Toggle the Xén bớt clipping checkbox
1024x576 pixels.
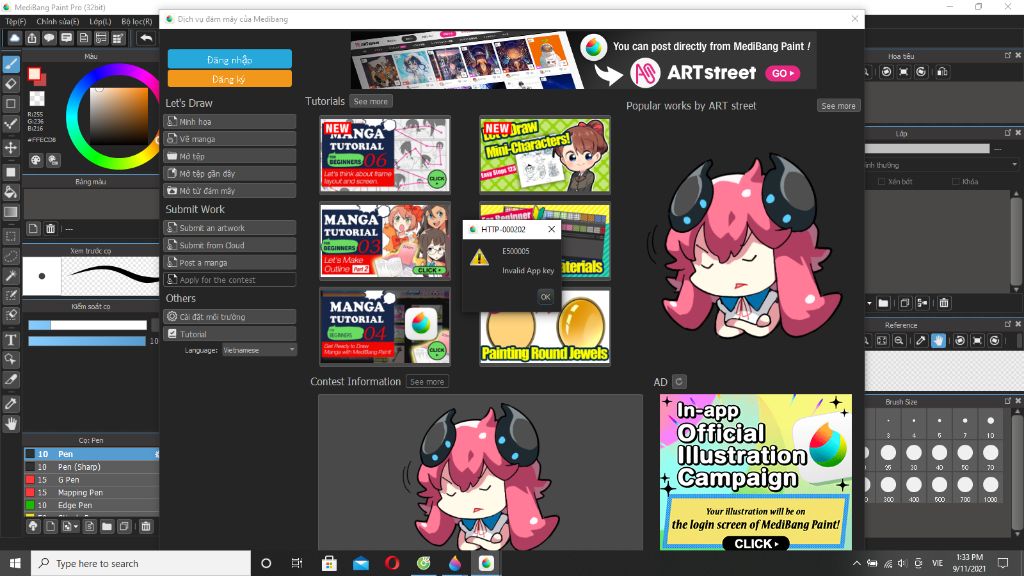[x=882, y=182]
